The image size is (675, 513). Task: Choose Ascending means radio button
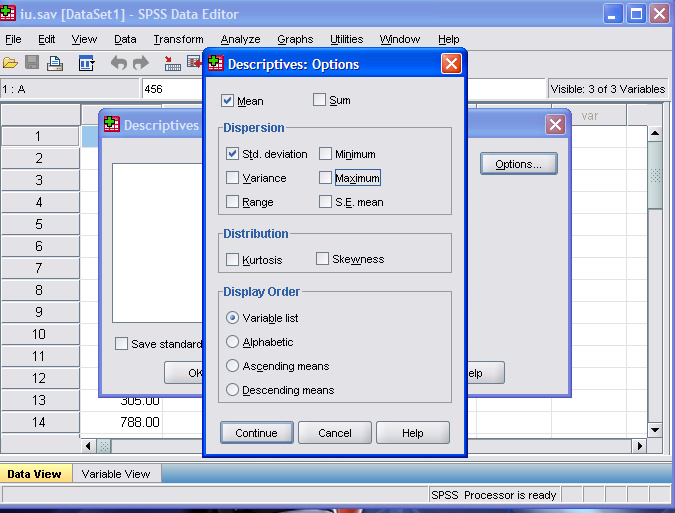[x=232, y=366]
